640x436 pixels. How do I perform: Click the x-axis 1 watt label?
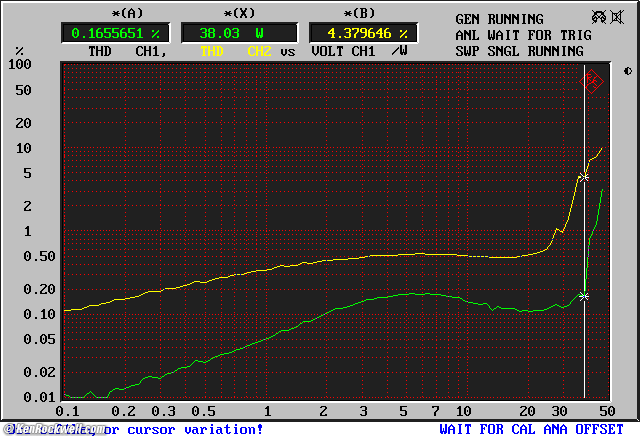point(267,411)
